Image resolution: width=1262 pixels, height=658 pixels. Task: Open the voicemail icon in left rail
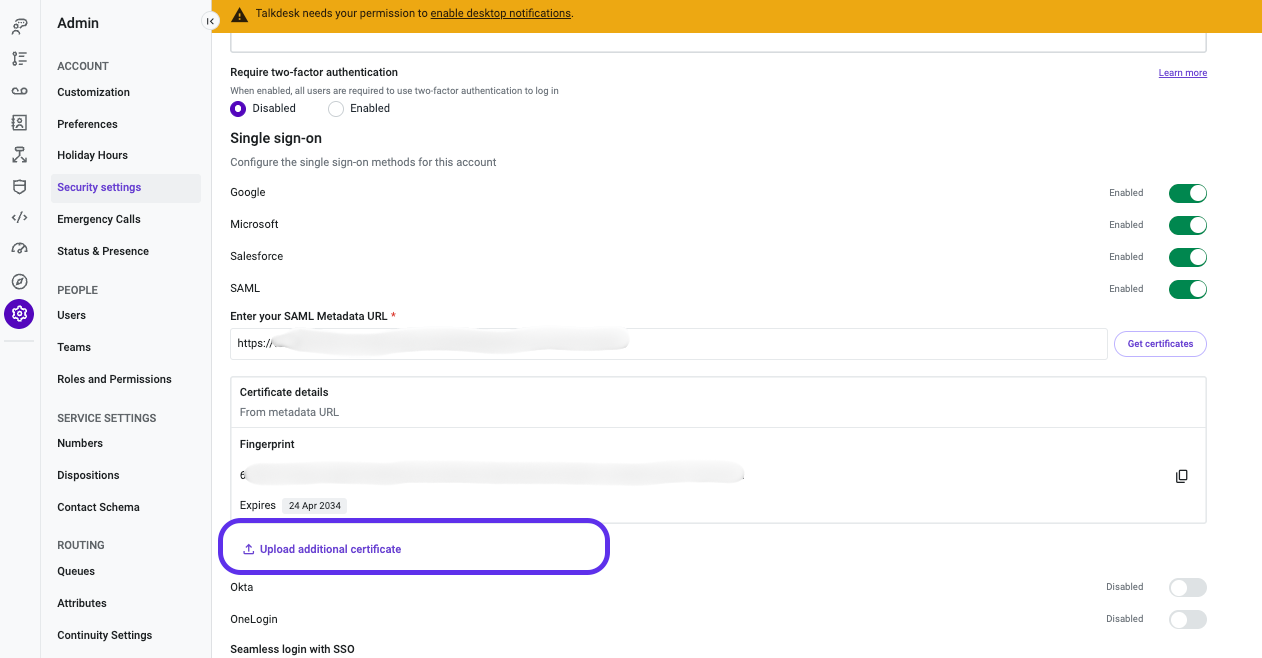pyautogui.click(x=19, y=91)
